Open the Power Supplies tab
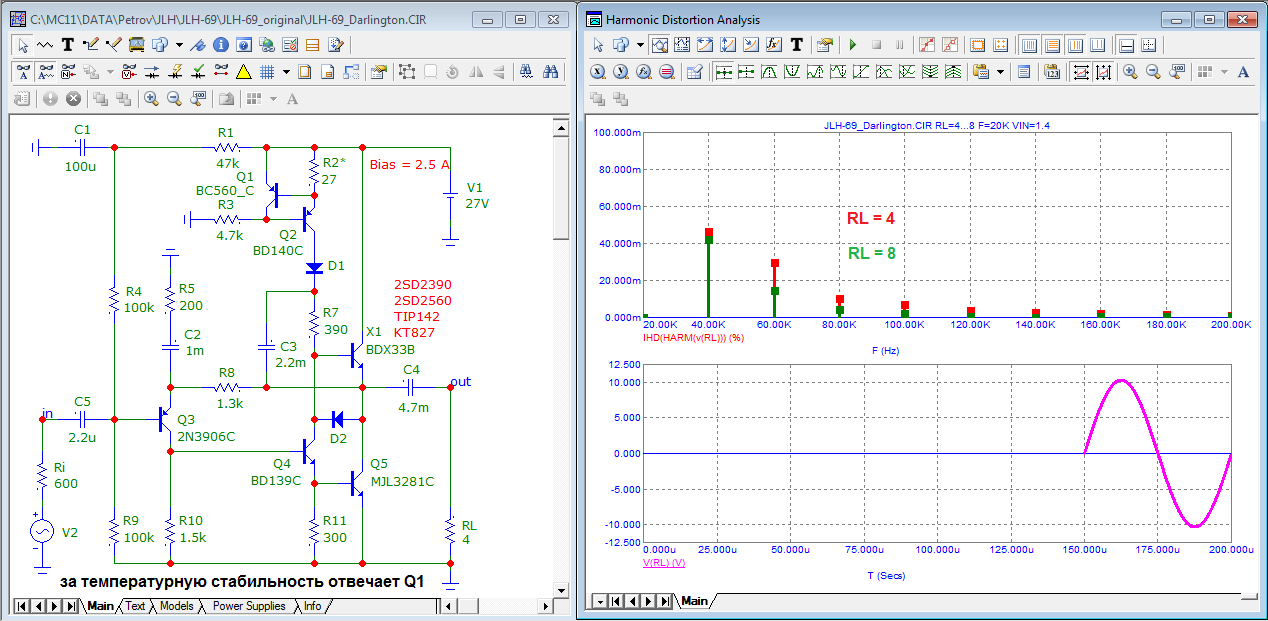Screen dimensions: 1268x621 click(249, 606)
